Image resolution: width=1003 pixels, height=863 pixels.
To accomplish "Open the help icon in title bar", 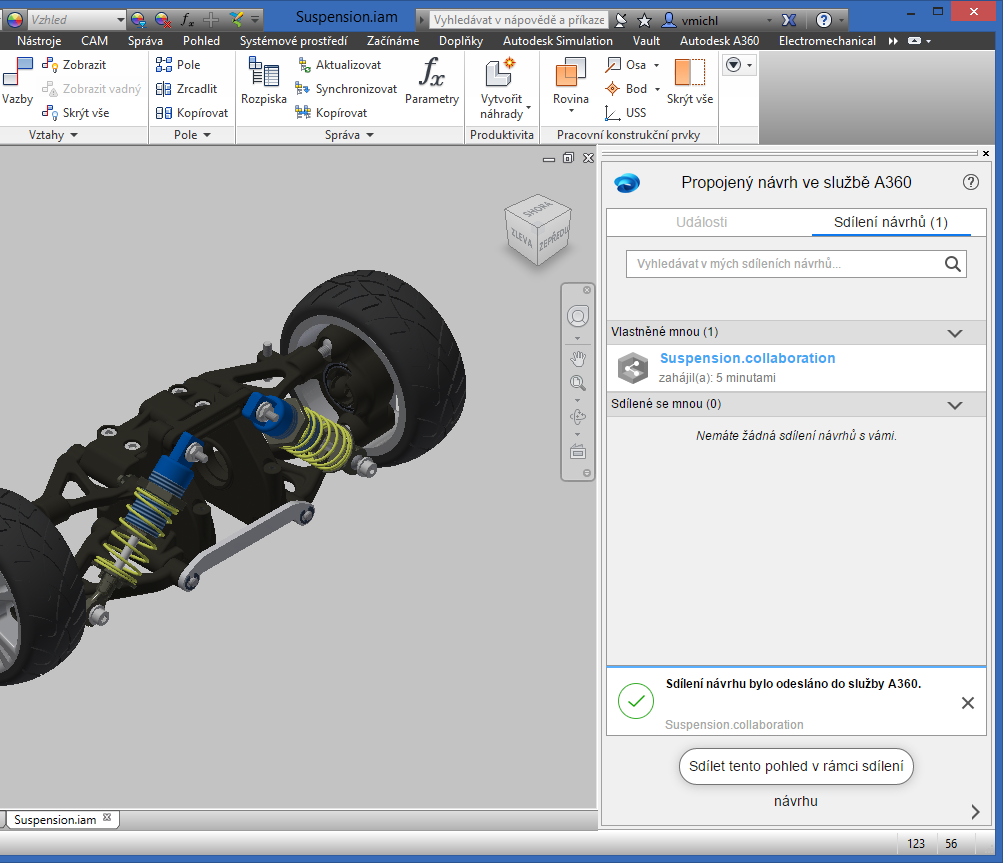I will pos(823,20).
